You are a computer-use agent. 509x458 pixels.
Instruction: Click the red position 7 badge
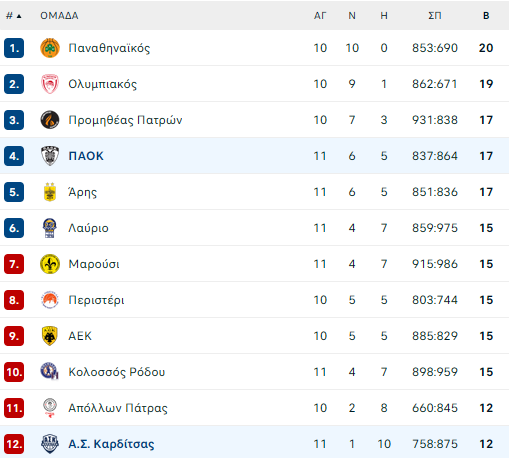[x=14, y=264]
